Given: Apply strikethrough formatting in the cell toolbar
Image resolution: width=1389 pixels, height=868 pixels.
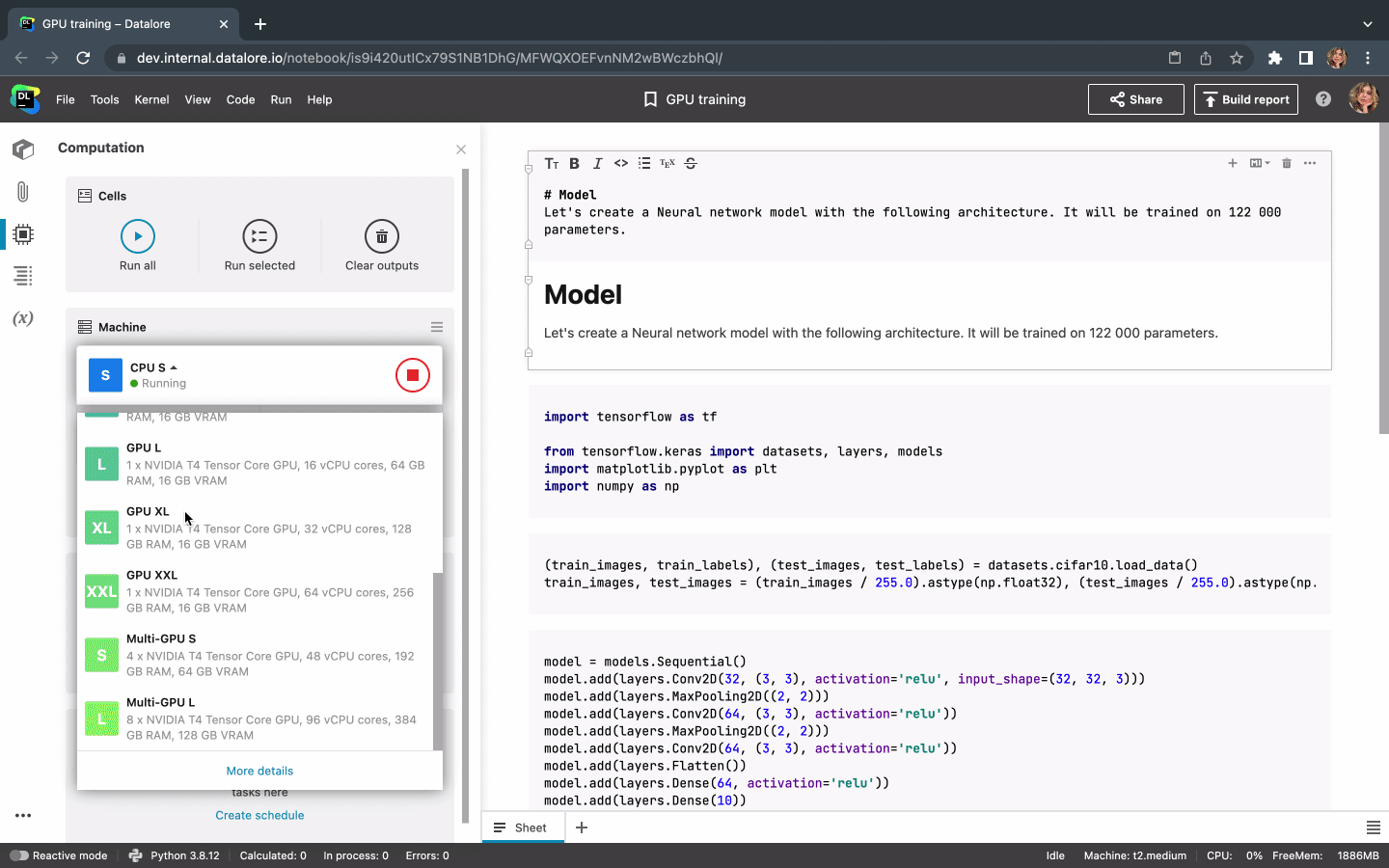Looking at the screenshot, I should 691,164.
